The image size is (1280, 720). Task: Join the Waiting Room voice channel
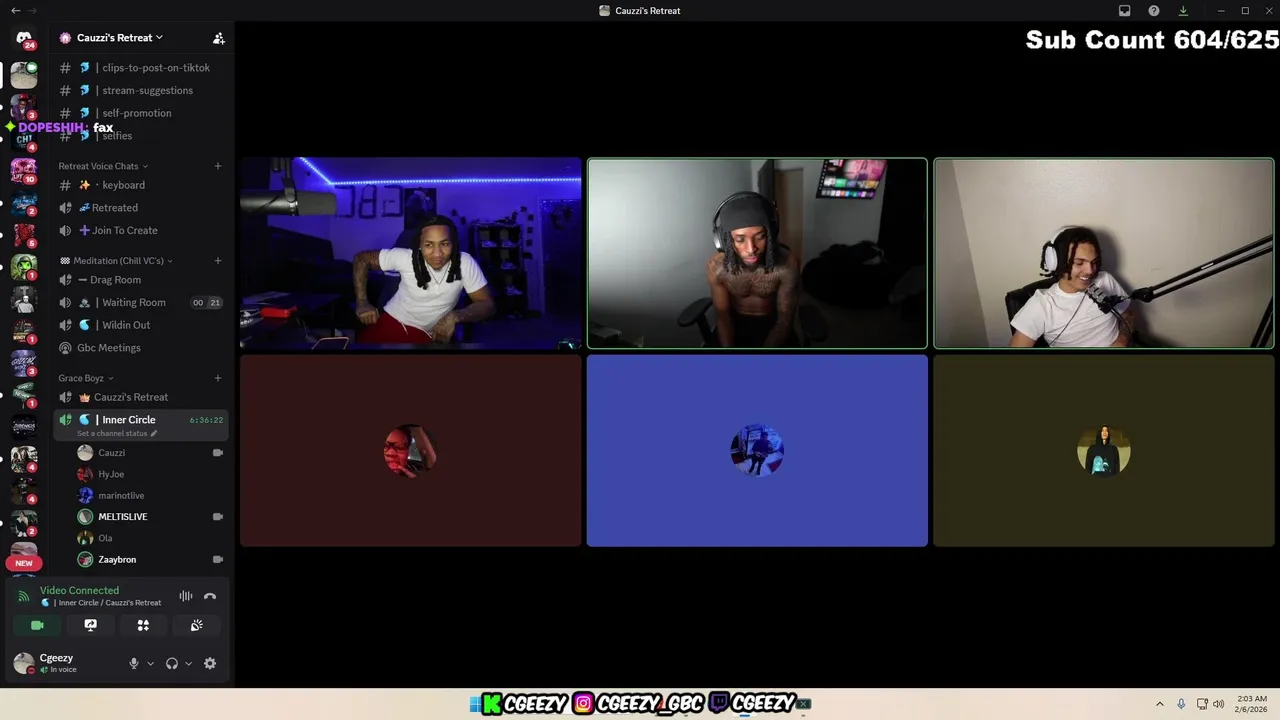tap(140, 302)
